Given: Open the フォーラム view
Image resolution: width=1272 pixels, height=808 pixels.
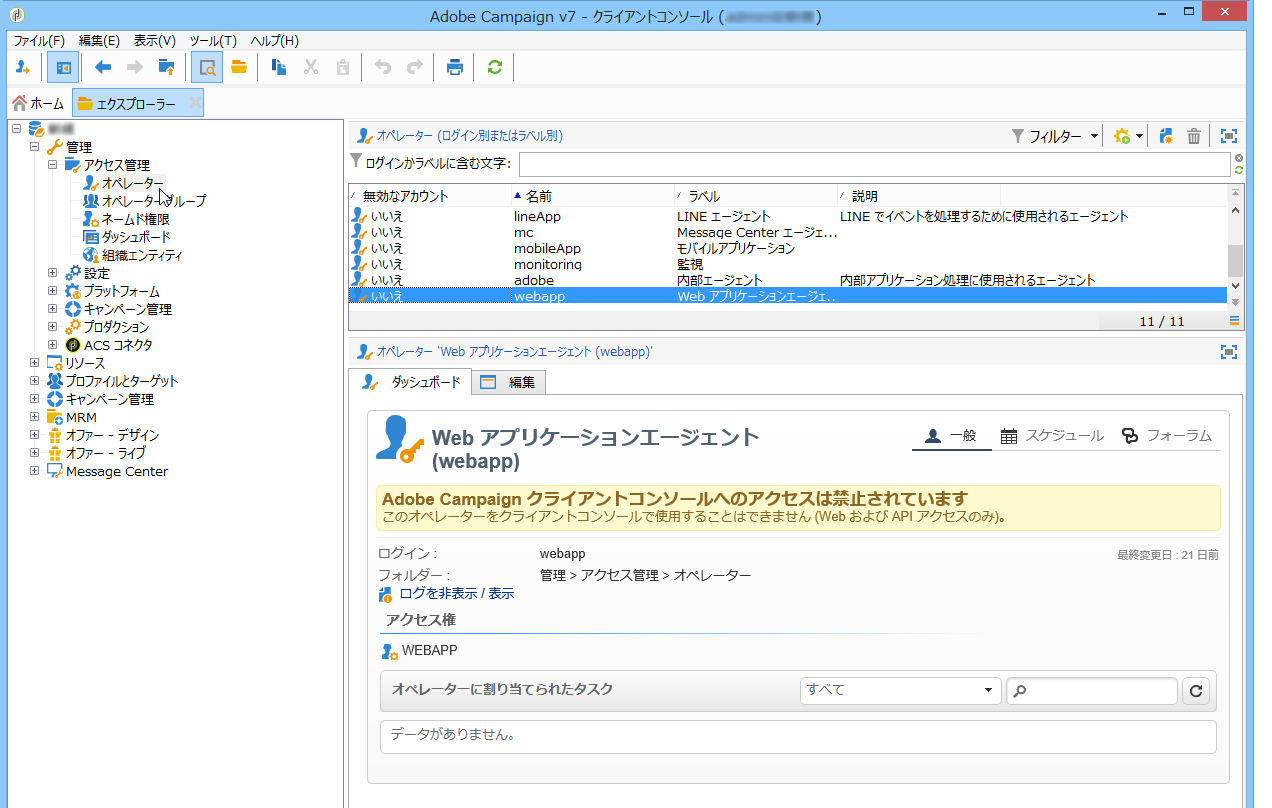Looking at the screenshot, I should point(1166,436).
